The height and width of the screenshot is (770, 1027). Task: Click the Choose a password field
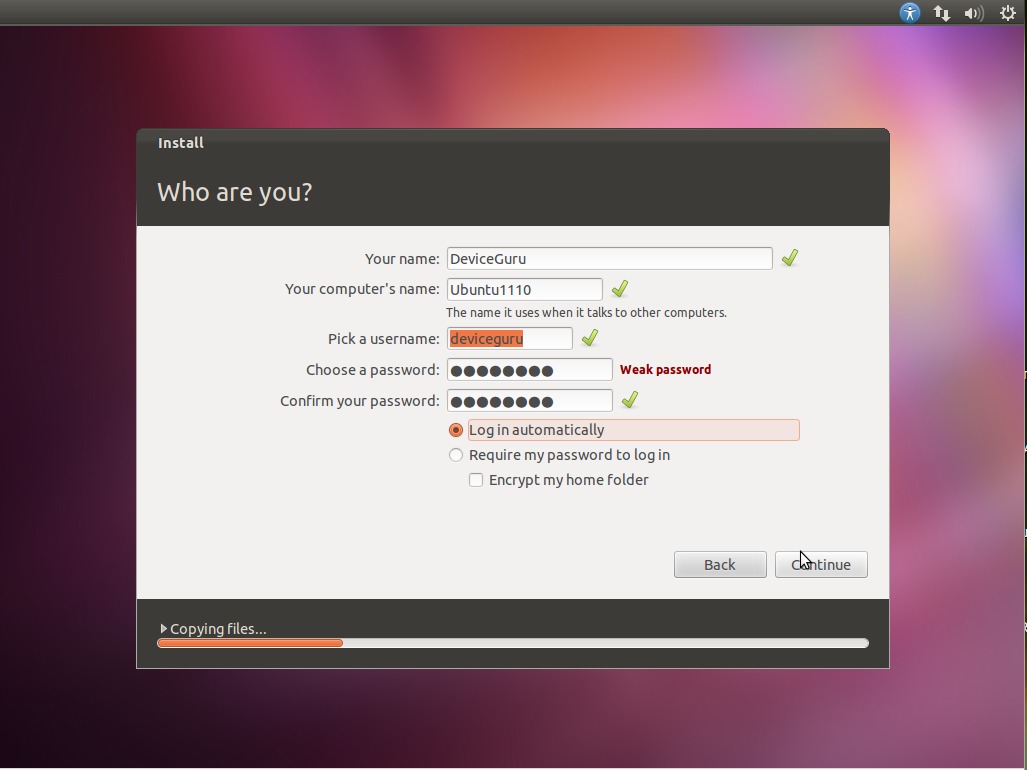coord(530,370)
